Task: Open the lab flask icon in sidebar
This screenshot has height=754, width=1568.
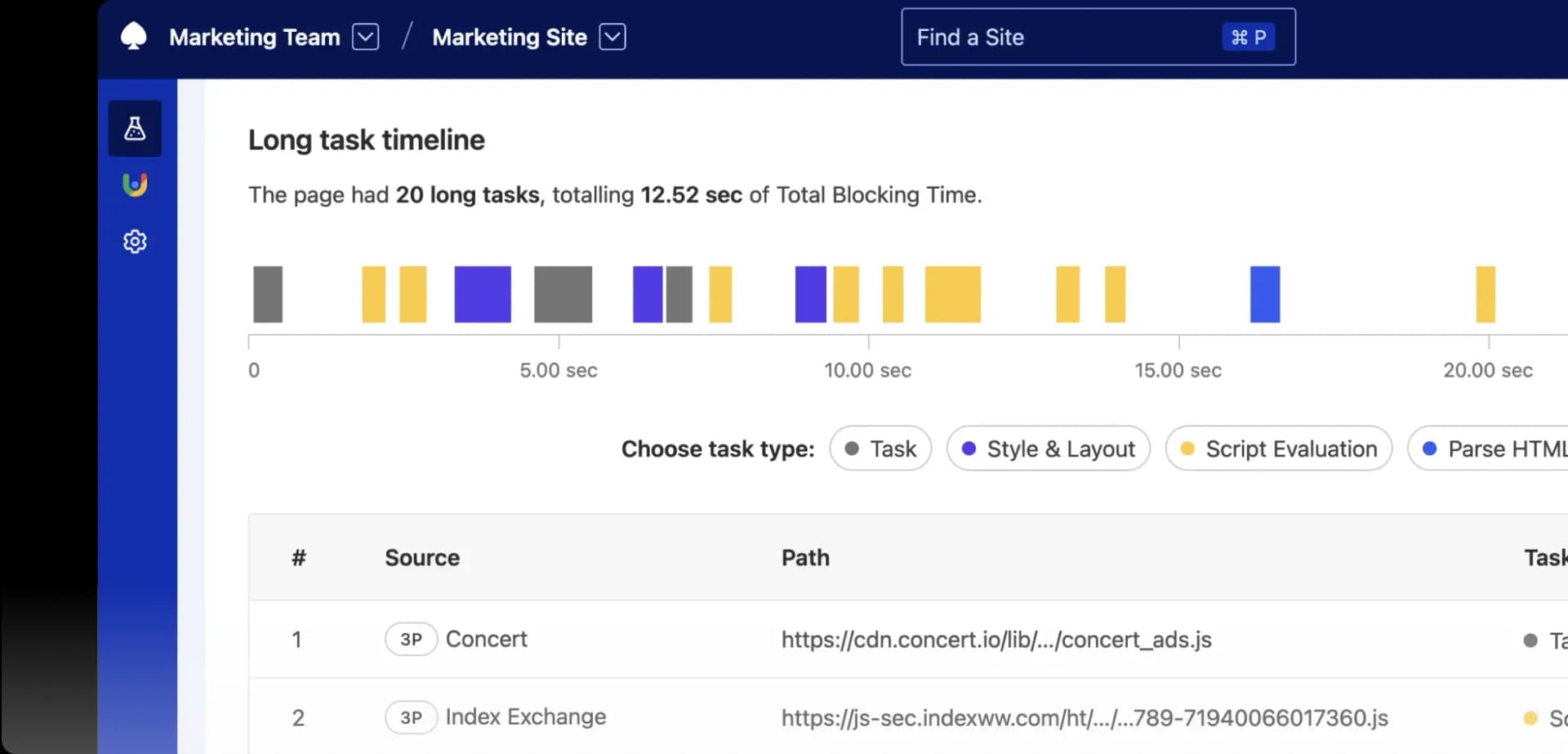Action: [135, 128]
